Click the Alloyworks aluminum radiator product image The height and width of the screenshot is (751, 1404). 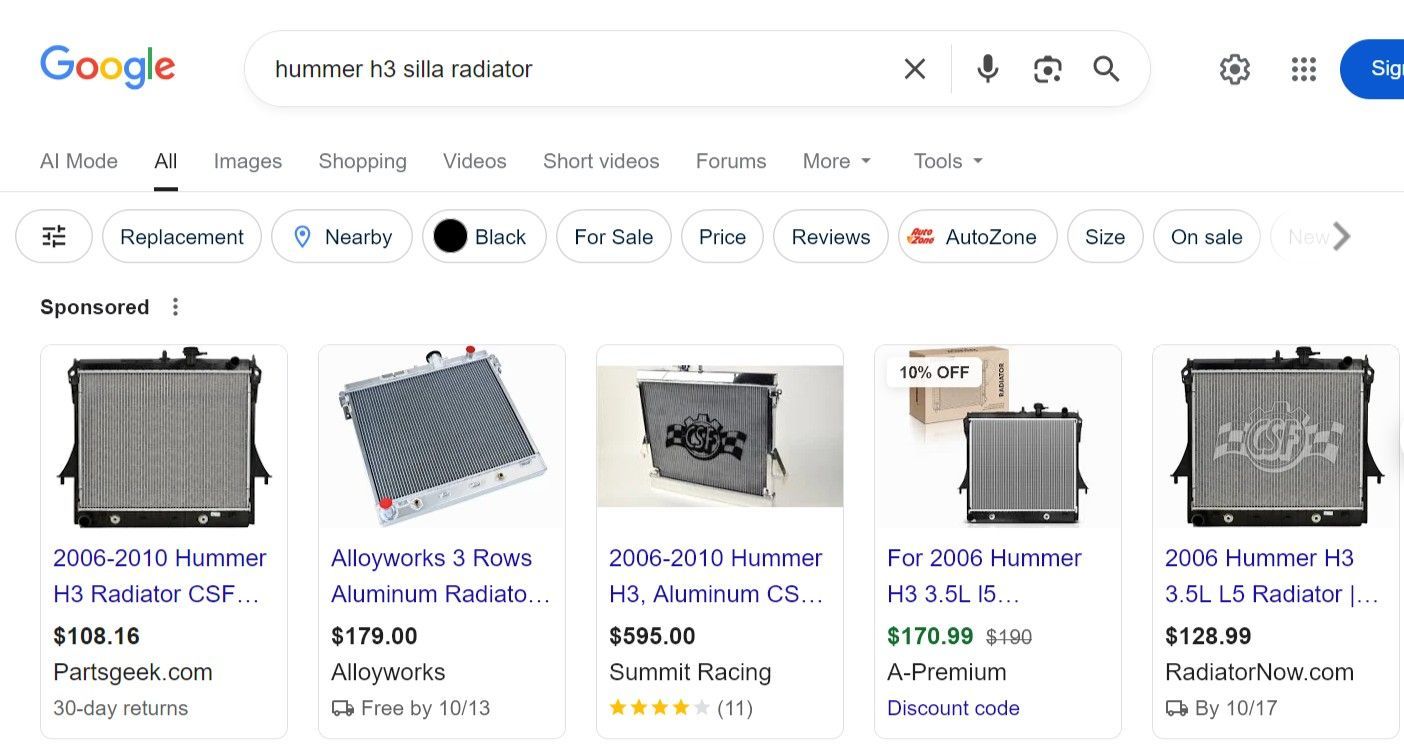[442, 436]
